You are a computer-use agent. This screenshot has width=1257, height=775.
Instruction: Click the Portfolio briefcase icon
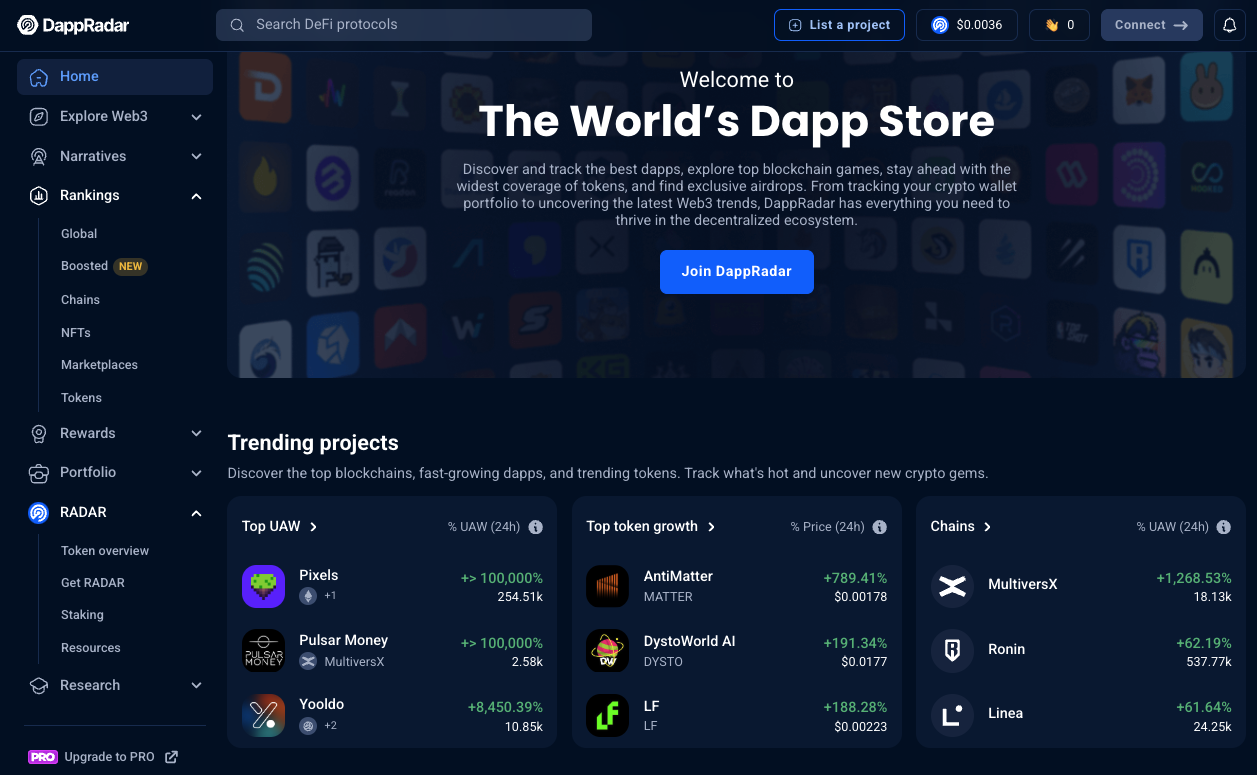38,473
